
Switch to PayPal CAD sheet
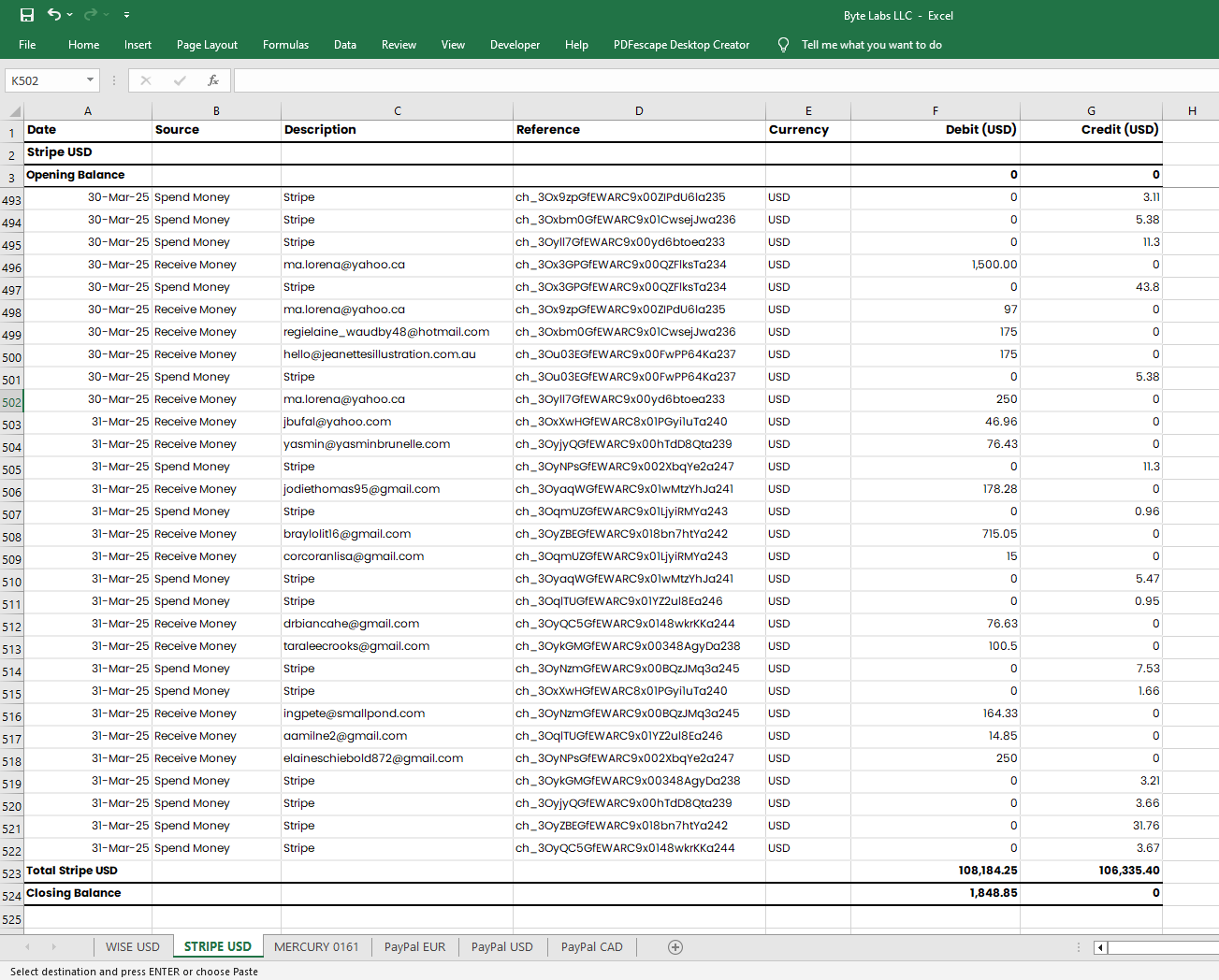click(592, 947)
